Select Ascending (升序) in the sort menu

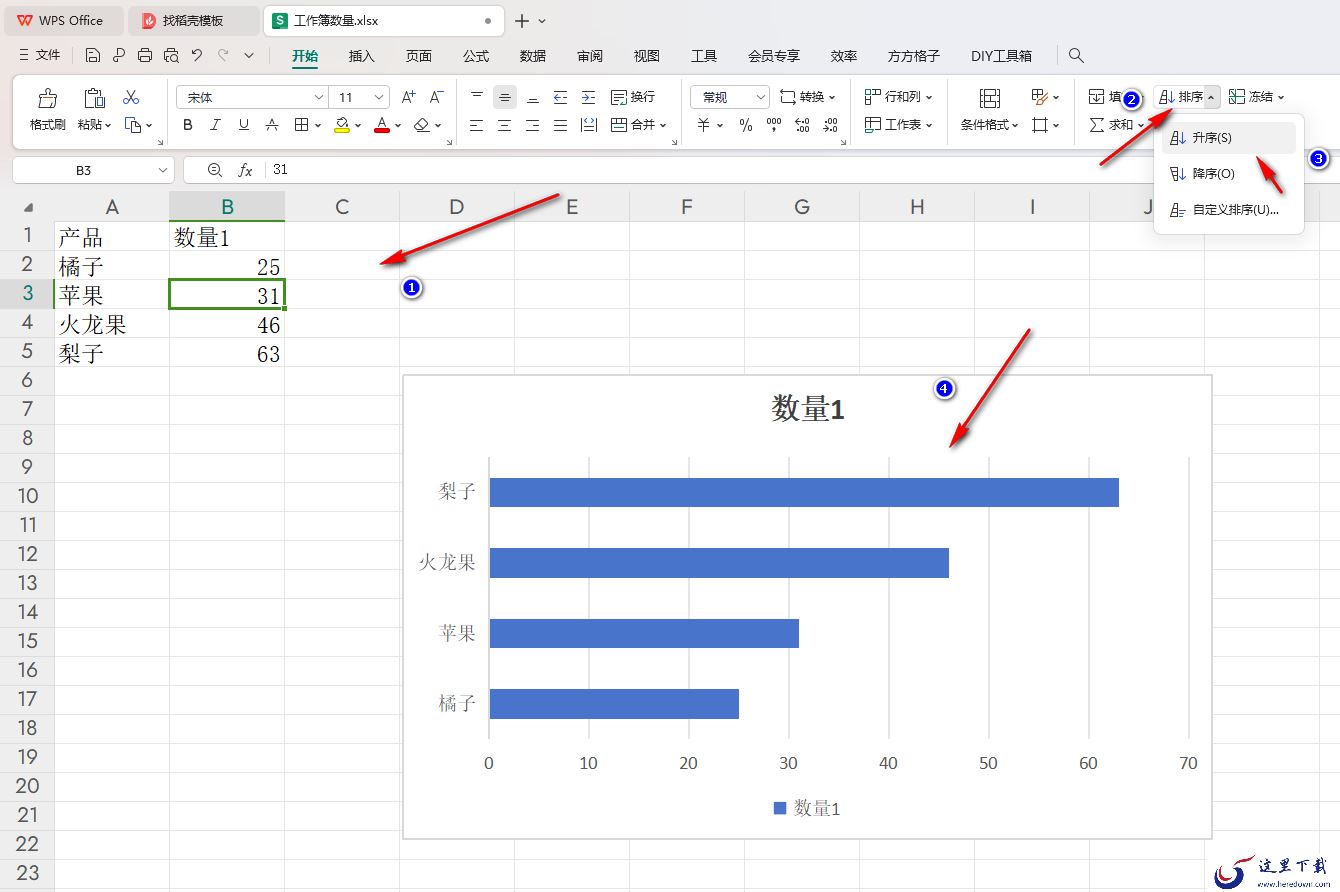click(1229, 138)
